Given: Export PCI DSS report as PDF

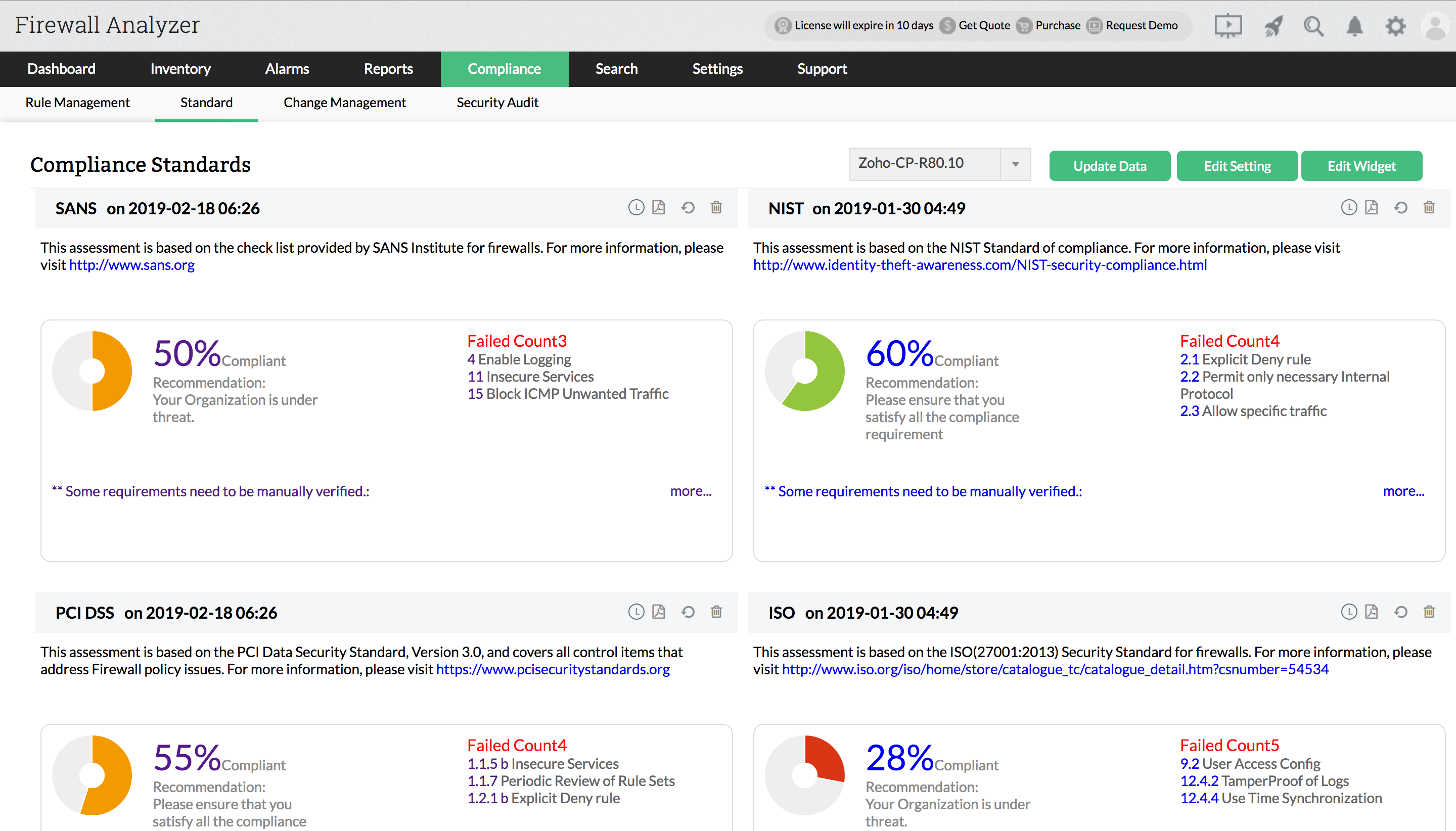Looking at the screenshot, I should coord(659,612).
